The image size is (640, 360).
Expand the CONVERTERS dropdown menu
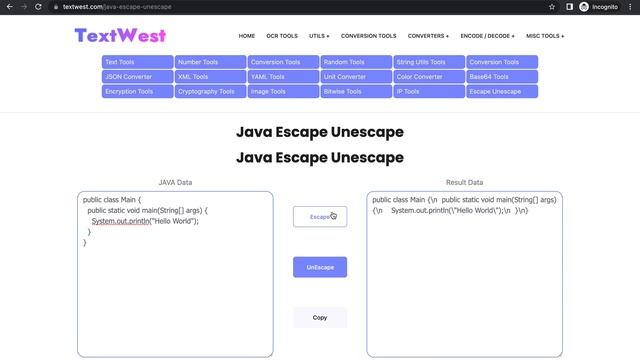pyautogui.click(x=428, y=36)
